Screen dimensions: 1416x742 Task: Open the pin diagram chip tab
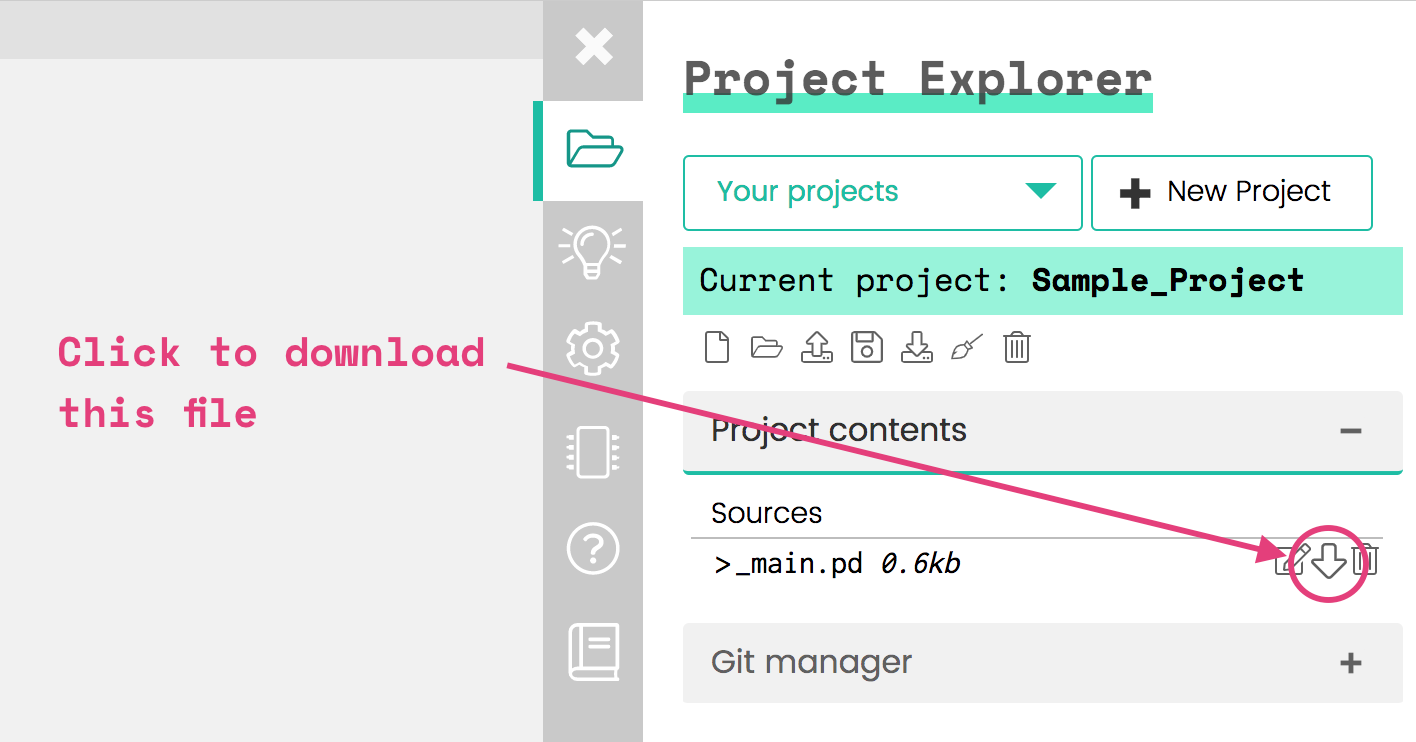point(593,452)
